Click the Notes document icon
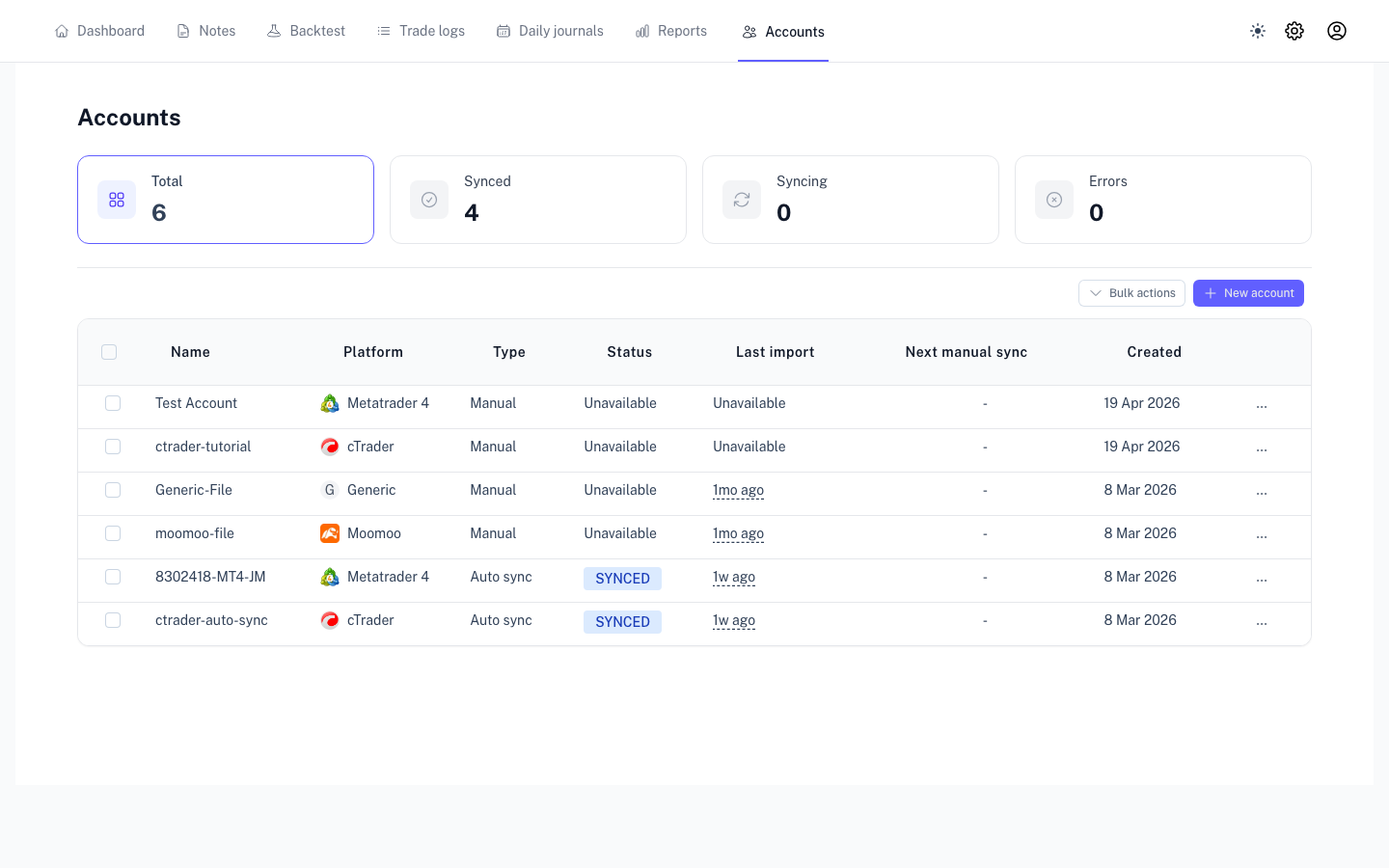The width and height of the screenshot is (1389, 868). (182, 30)
